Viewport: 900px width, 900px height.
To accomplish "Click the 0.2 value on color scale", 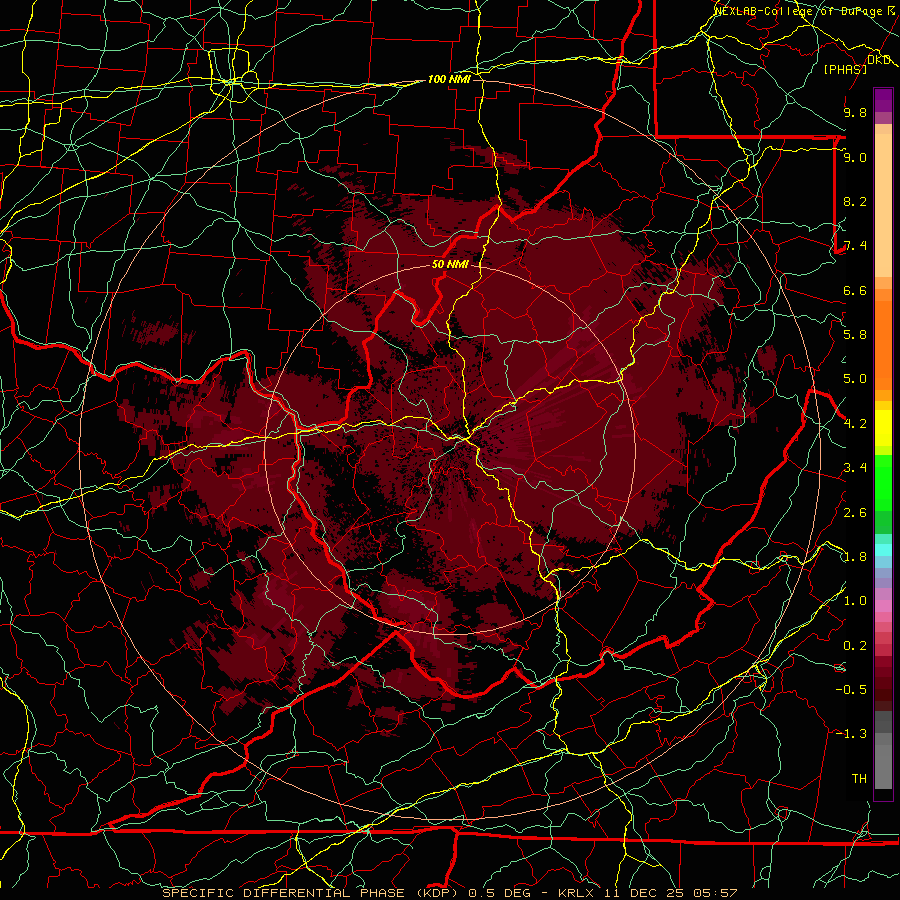I will click(855, 646).
